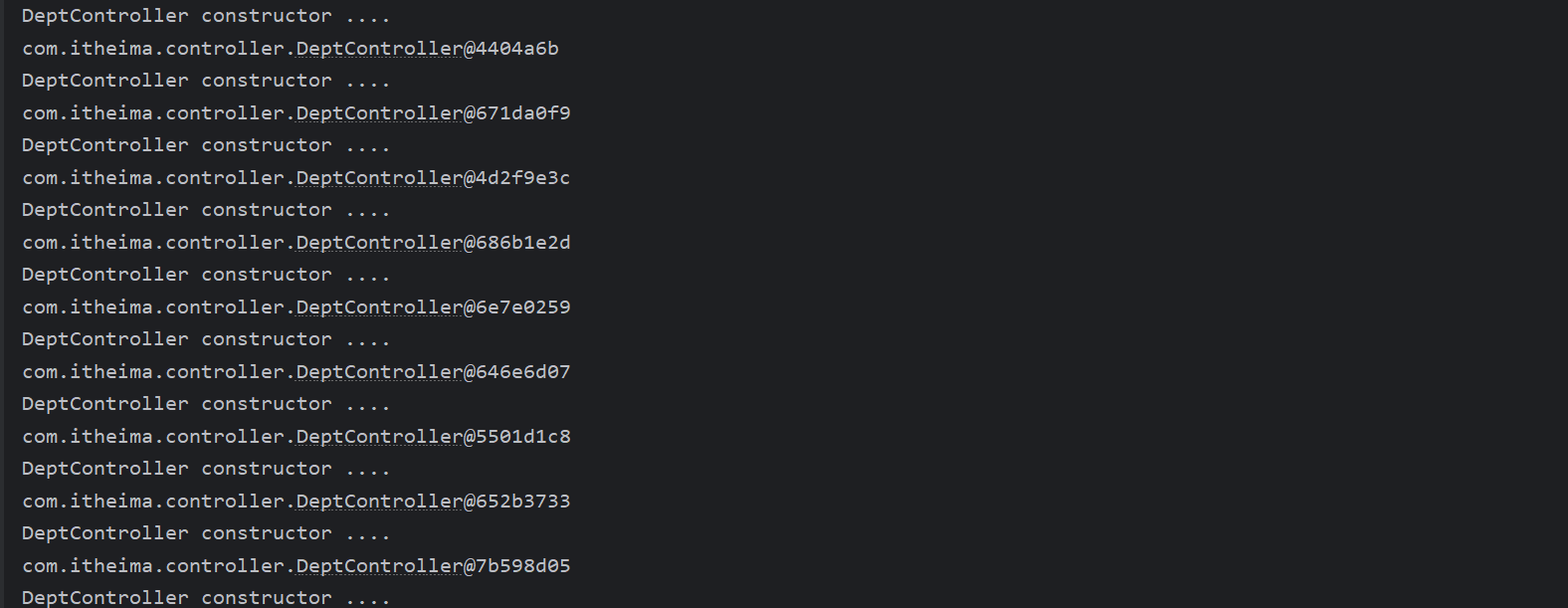Click the 'com.itheima.controller' text in the 4404a6b line
The height and width of the screenshot is (608, 1568).
(154, 49)
